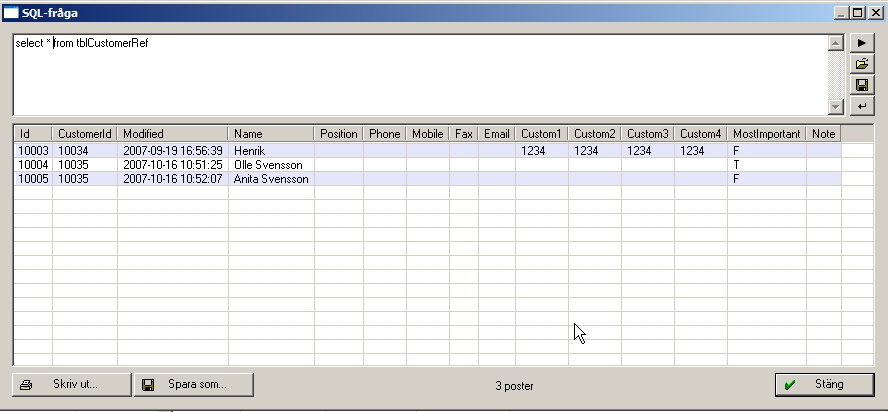Select the cell with Id 10005
This screenshot has height=412, width=888.
tap(33, 179)
